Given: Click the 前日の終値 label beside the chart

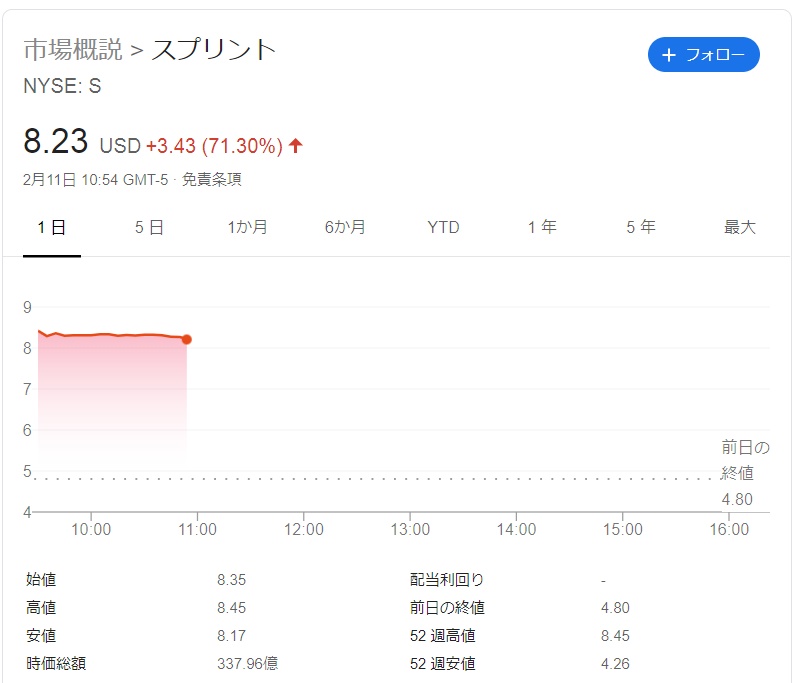Looking at the screenshot, I should point(745,460).
